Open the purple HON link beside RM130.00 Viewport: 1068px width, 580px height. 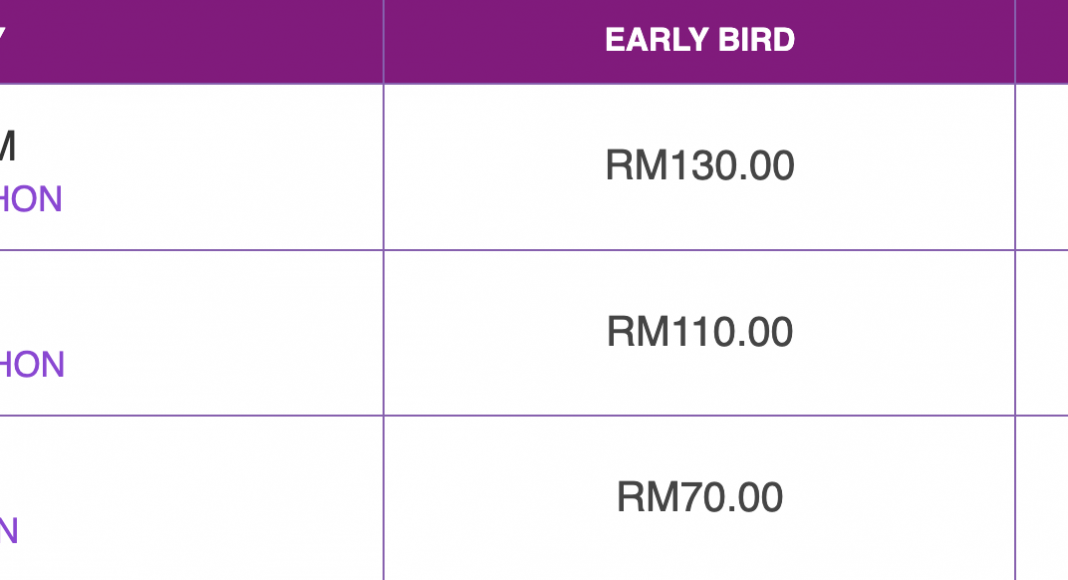point(31,199)
